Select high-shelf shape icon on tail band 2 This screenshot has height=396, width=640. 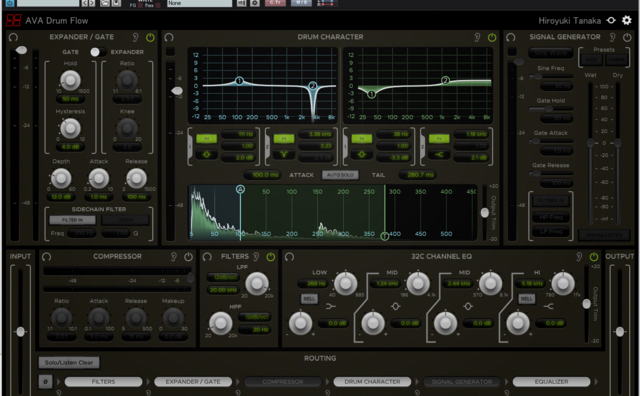click(x=439, y=155)
